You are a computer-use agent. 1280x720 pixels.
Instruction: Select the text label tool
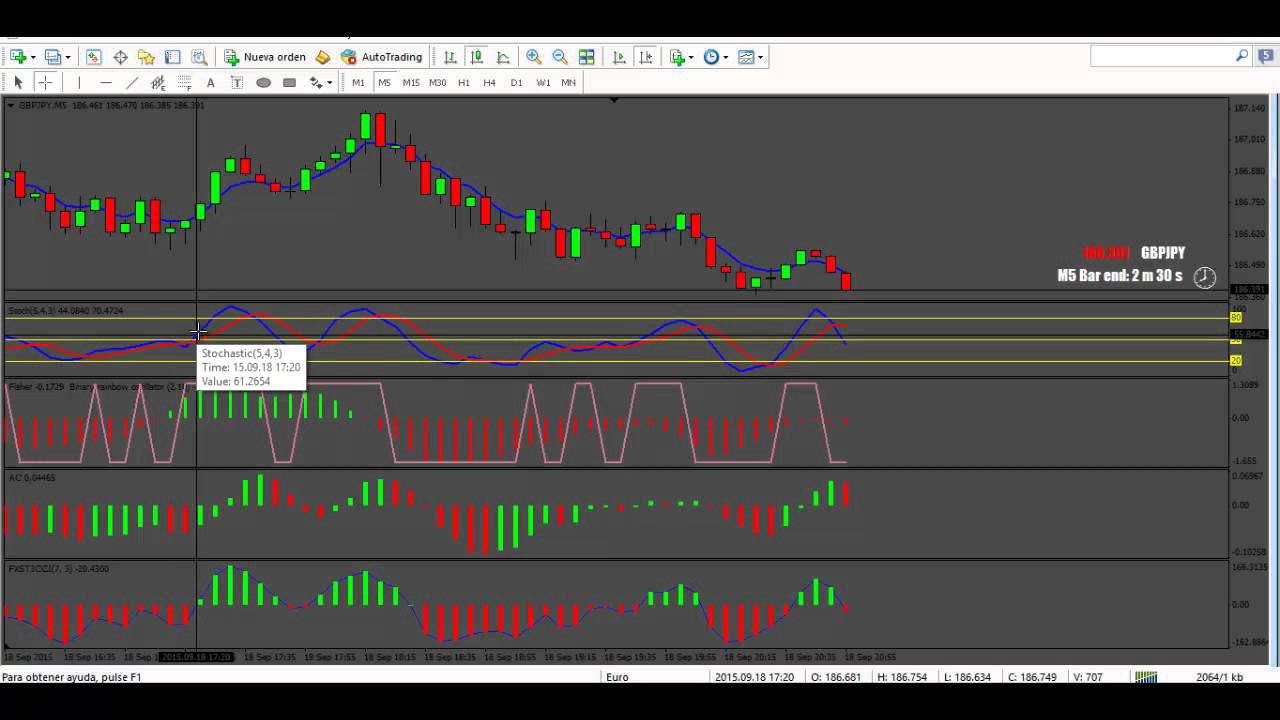237,82
